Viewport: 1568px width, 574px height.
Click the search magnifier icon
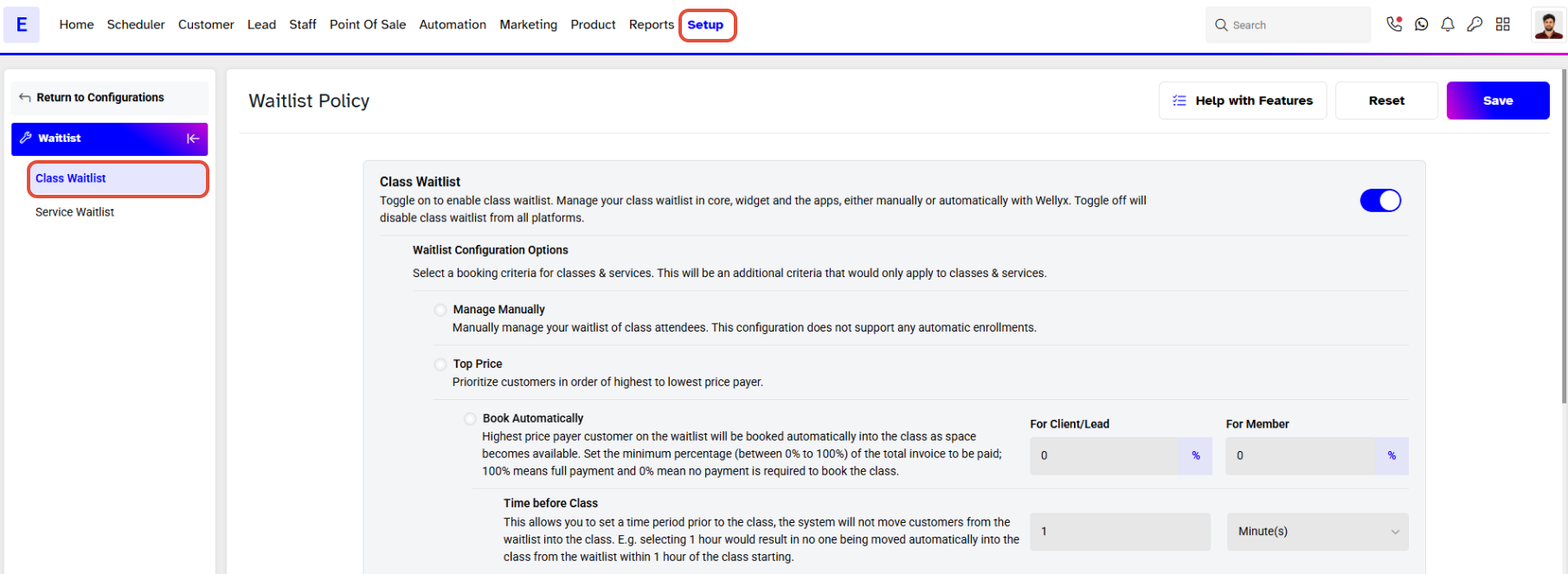1221,25
